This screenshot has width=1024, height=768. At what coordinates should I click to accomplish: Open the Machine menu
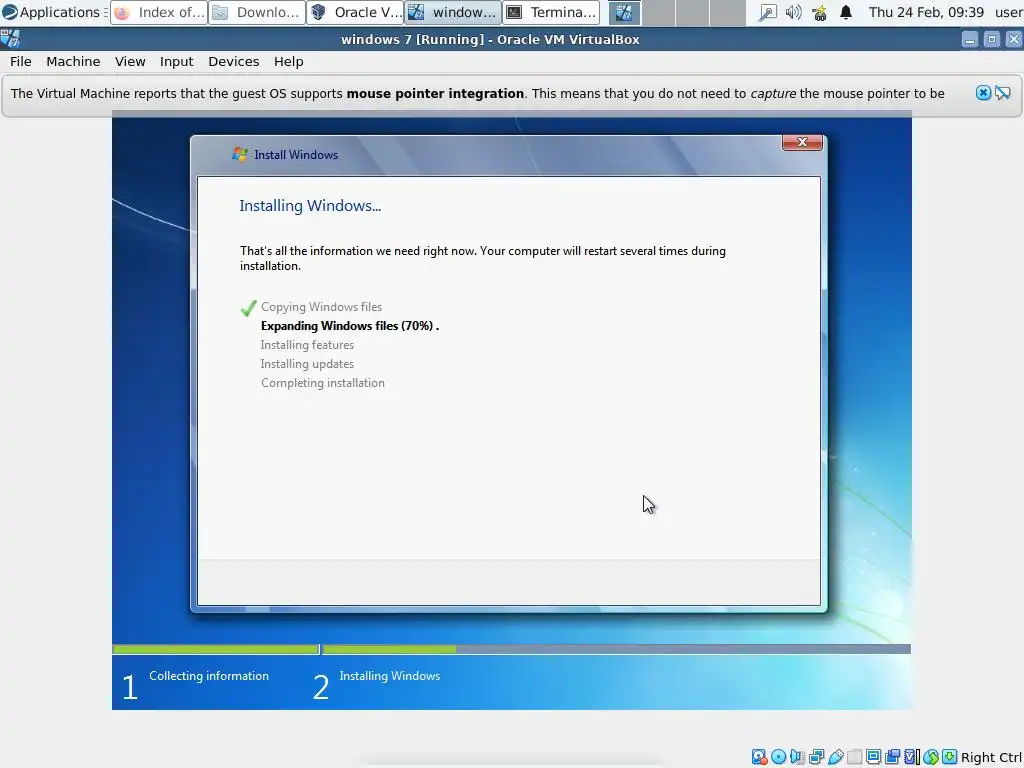(x=73, y=61)
